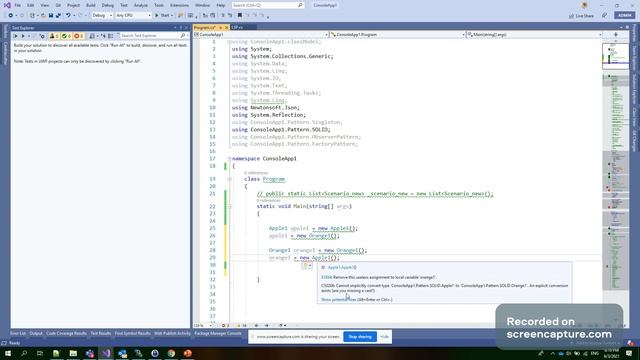Click the Visual Studio icon in the taskbar
The image size is (640, 360).
click(106, 353)
